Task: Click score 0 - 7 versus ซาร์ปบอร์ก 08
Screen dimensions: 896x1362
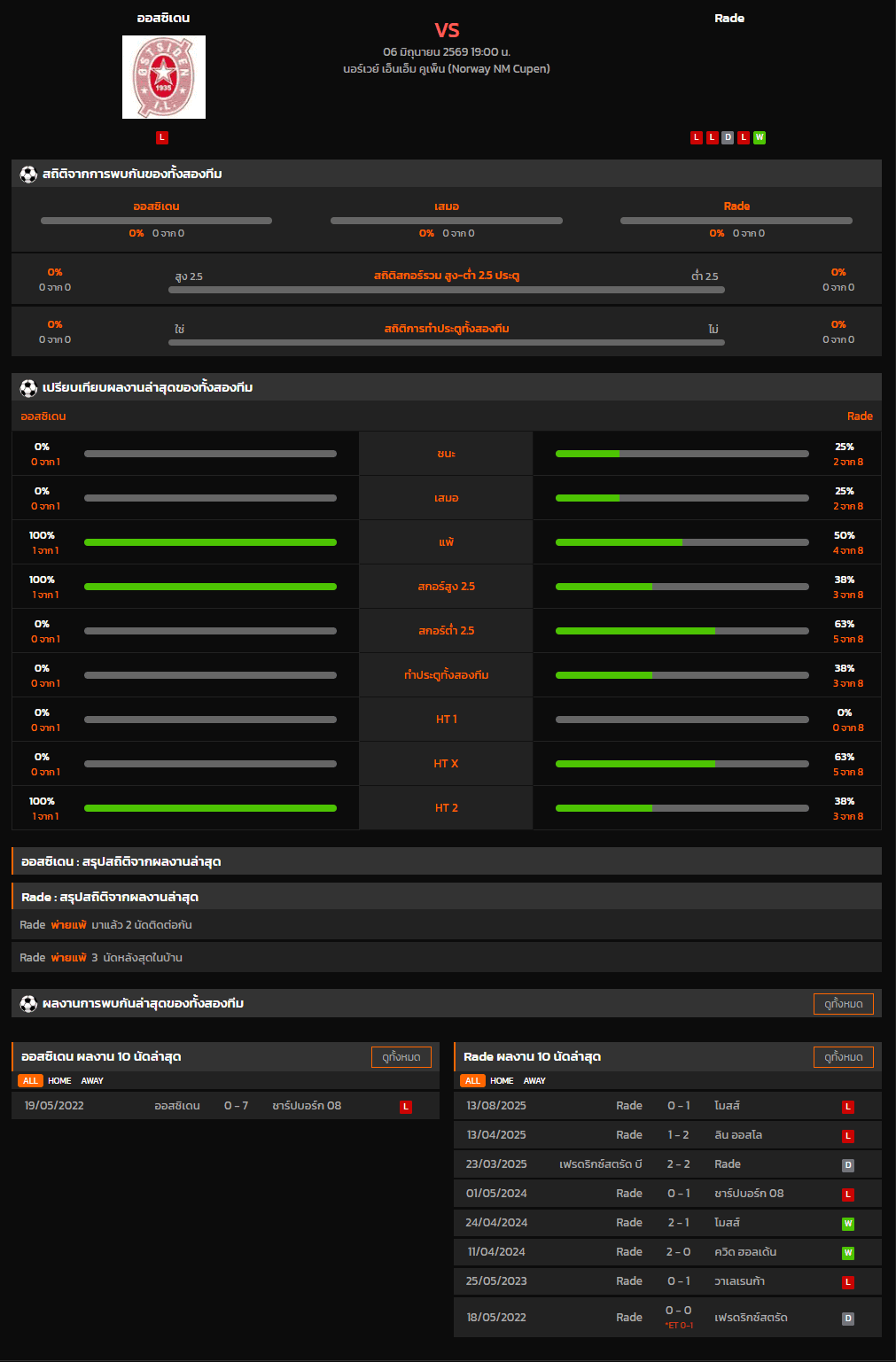Action: [x=236, y=1106]
